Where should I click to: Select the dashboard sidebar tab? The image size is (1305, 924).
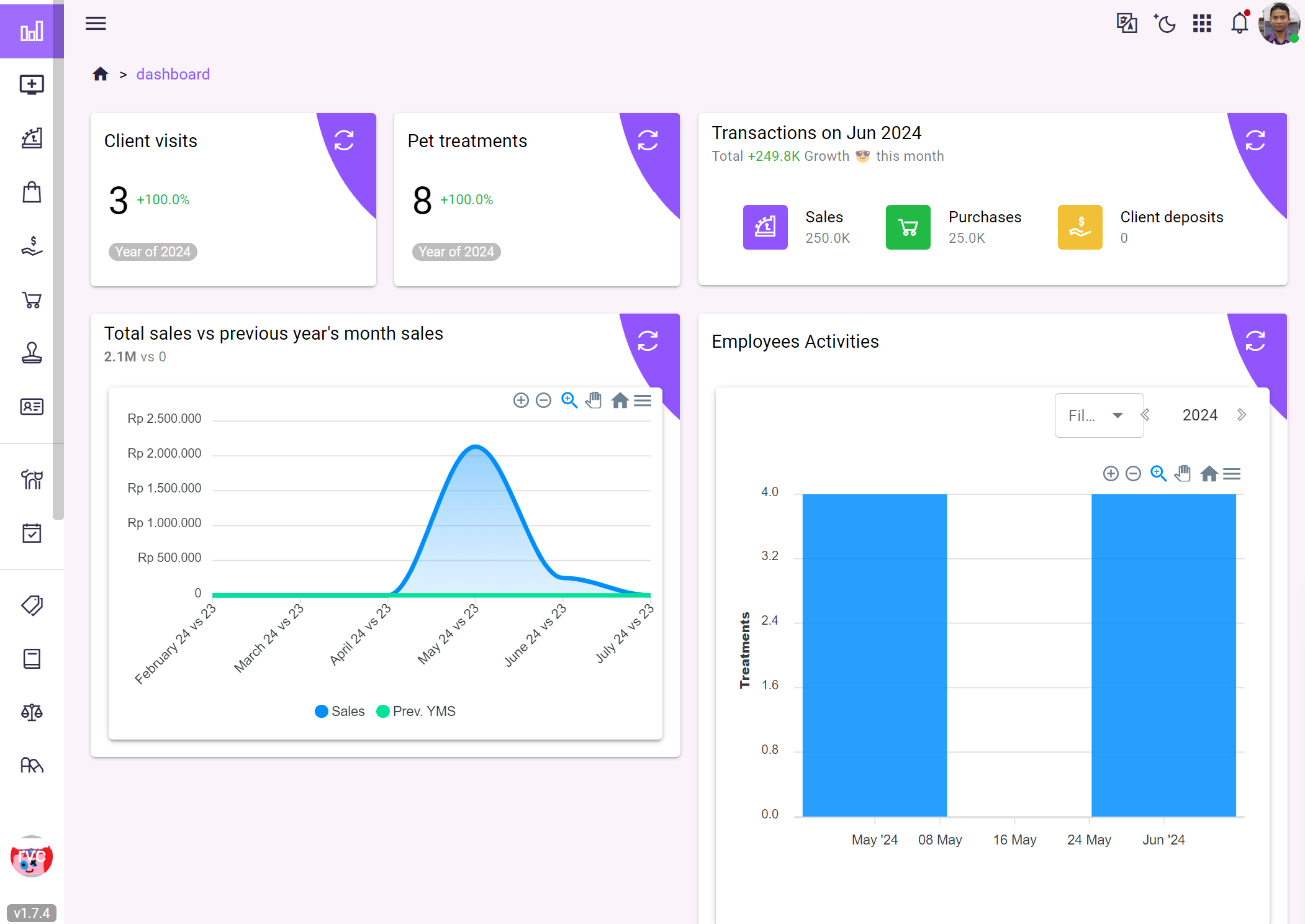(32, 30)
